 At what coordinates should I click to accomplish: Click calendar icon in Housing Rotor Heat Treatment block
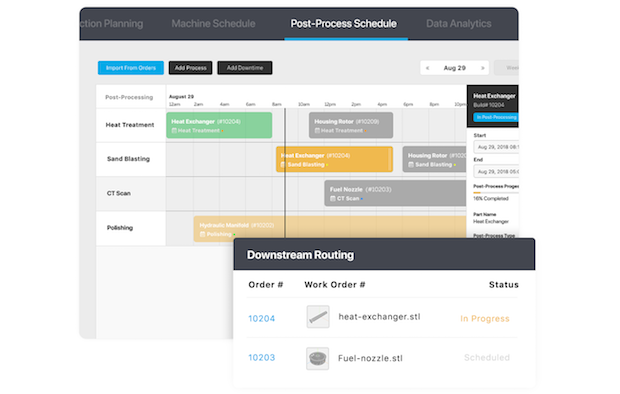pyautogui.click(x=317, y=131)
